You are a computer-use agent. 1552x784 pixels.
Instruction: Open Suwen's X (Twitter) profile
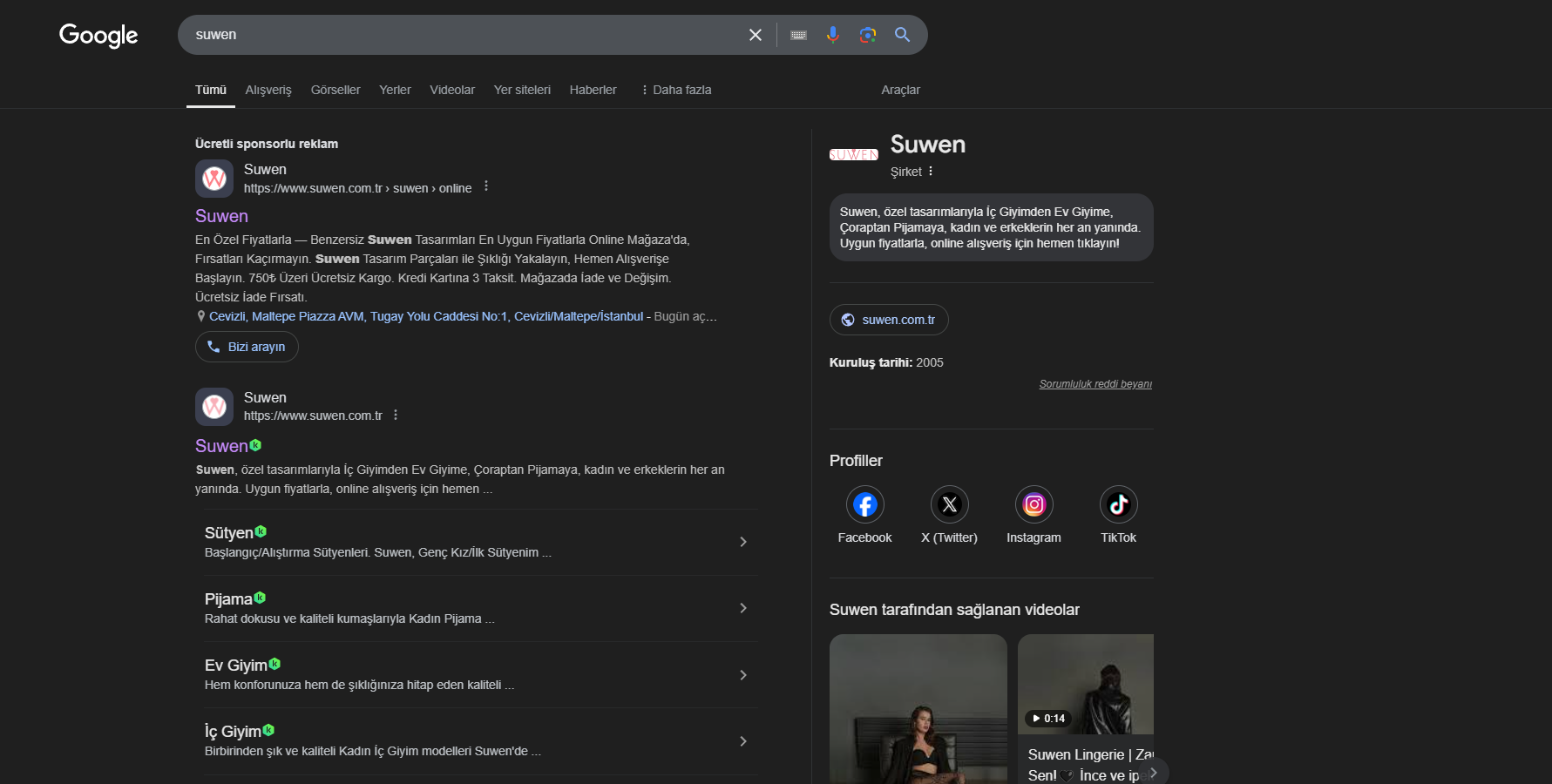point(949,505)
